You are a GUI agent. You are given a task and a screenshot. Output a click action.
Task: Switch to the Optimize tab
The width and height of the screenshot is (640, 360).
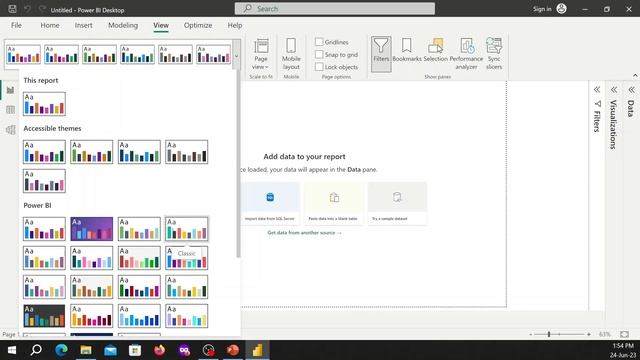point(198,25)
